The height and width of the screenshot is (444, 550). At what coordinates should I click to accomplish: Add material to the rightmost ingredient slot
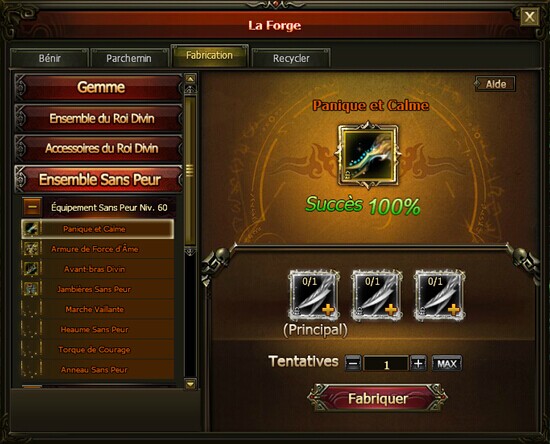tap(439, 295)
